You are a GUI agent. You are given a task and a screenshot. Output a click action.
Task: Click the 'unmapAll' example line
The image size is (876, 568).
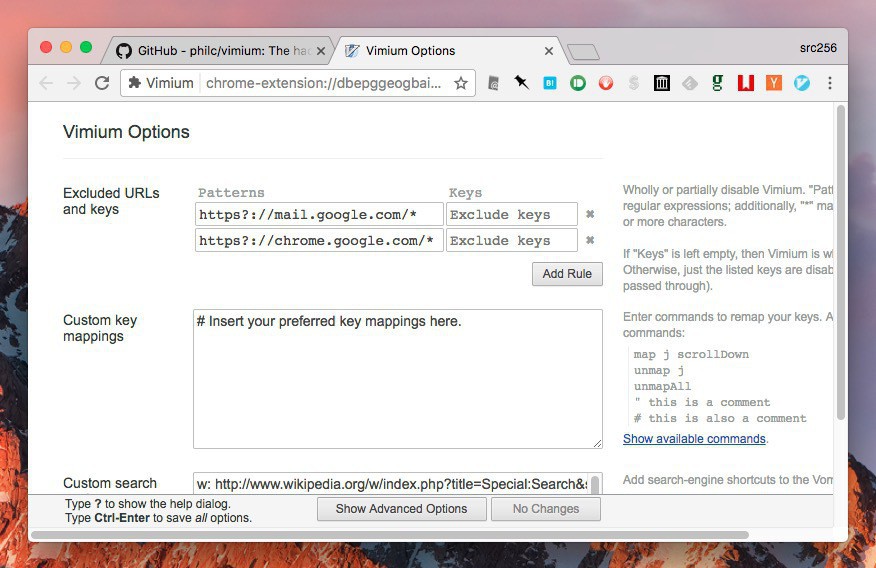coord(662,386)
